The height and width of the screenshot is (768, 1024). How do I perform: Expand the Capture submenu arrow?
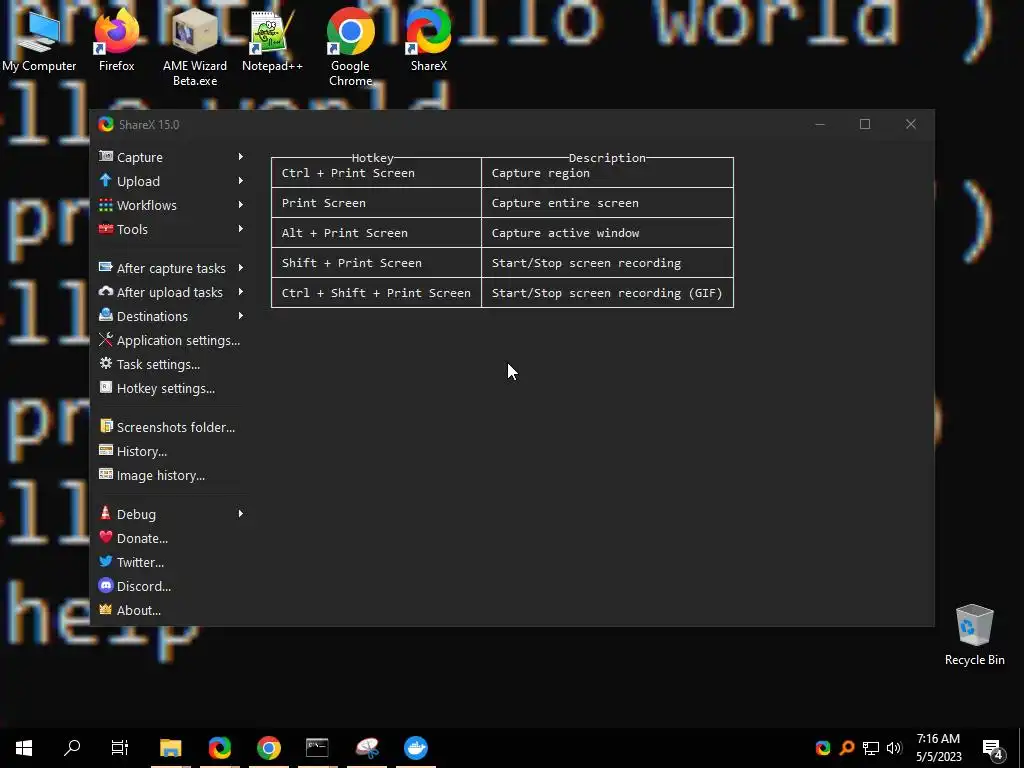(x=241, y=157)
